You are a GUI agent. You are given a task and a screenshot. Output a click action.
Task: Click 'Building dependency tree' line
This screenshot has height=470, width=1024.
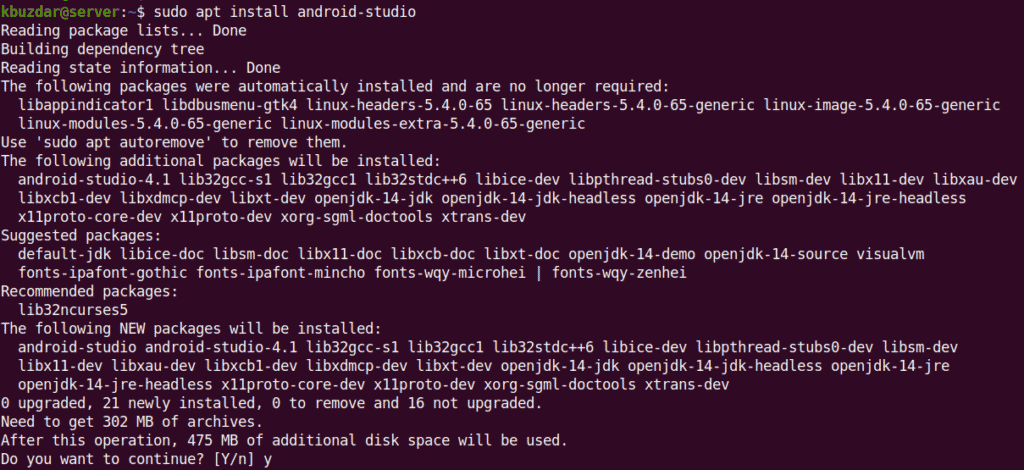(103, 49)
